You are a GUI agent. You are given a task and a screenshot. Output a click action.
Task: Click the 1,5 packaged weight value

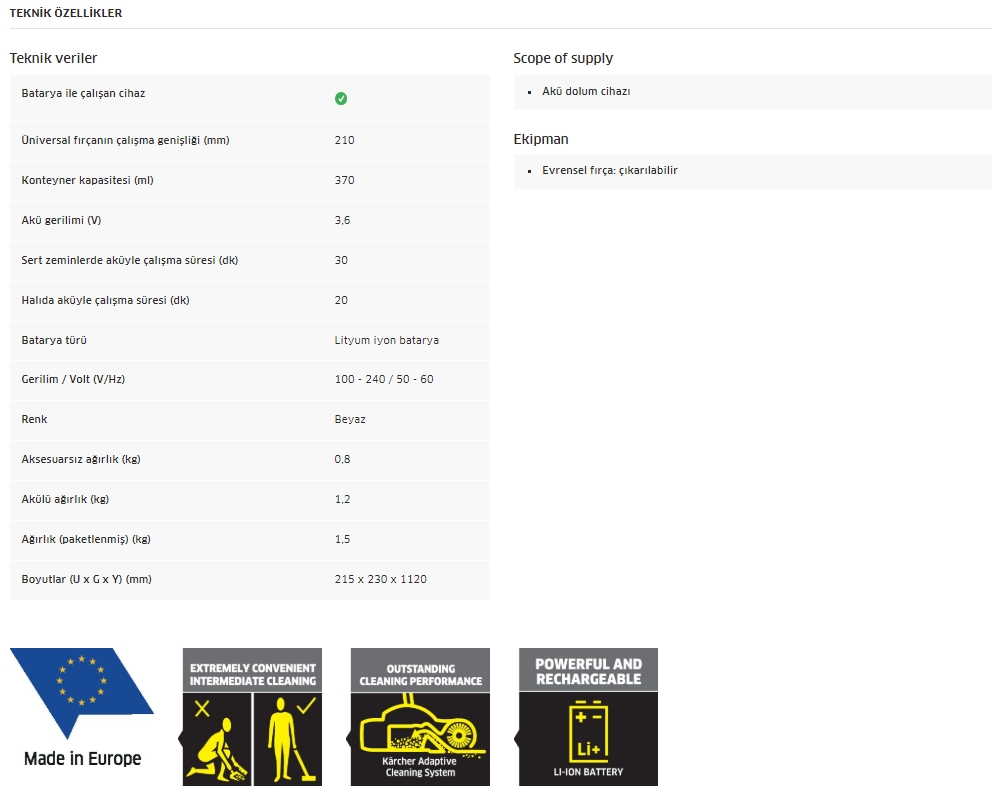[x=342, y=539]
